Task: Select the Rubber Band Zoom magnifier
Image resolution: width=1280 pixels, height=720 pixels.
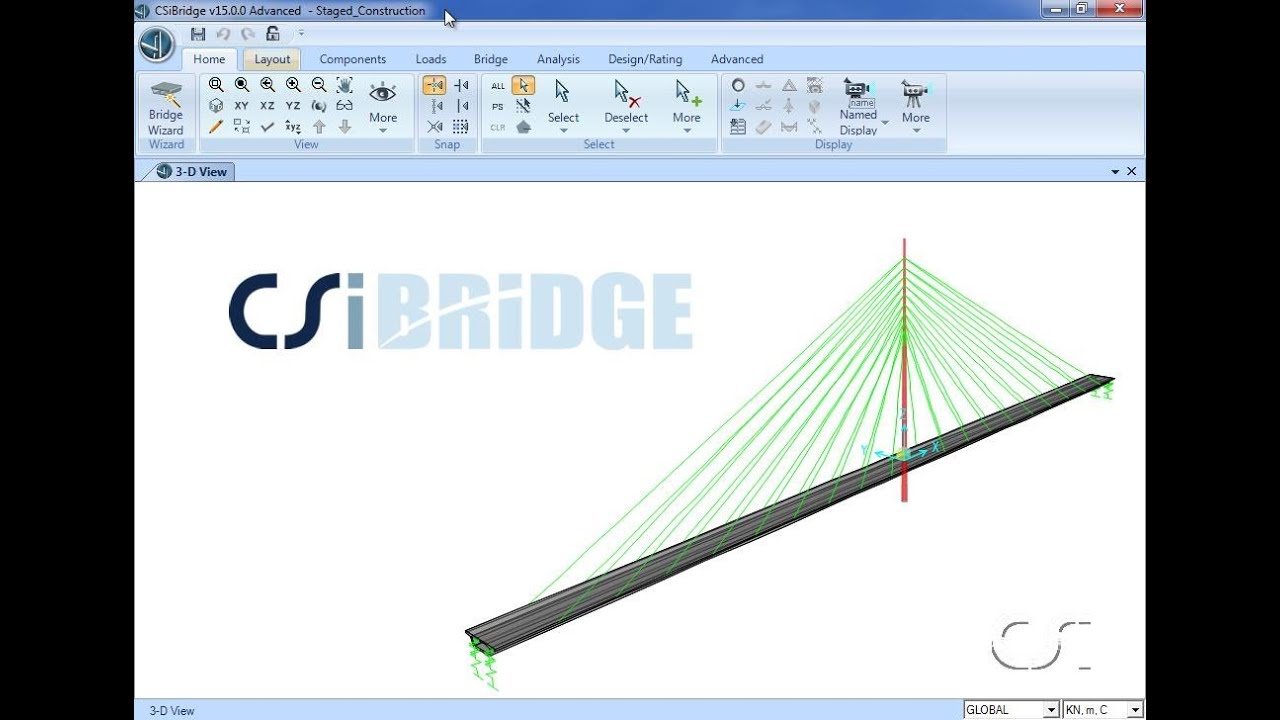Action: point(216,85)
